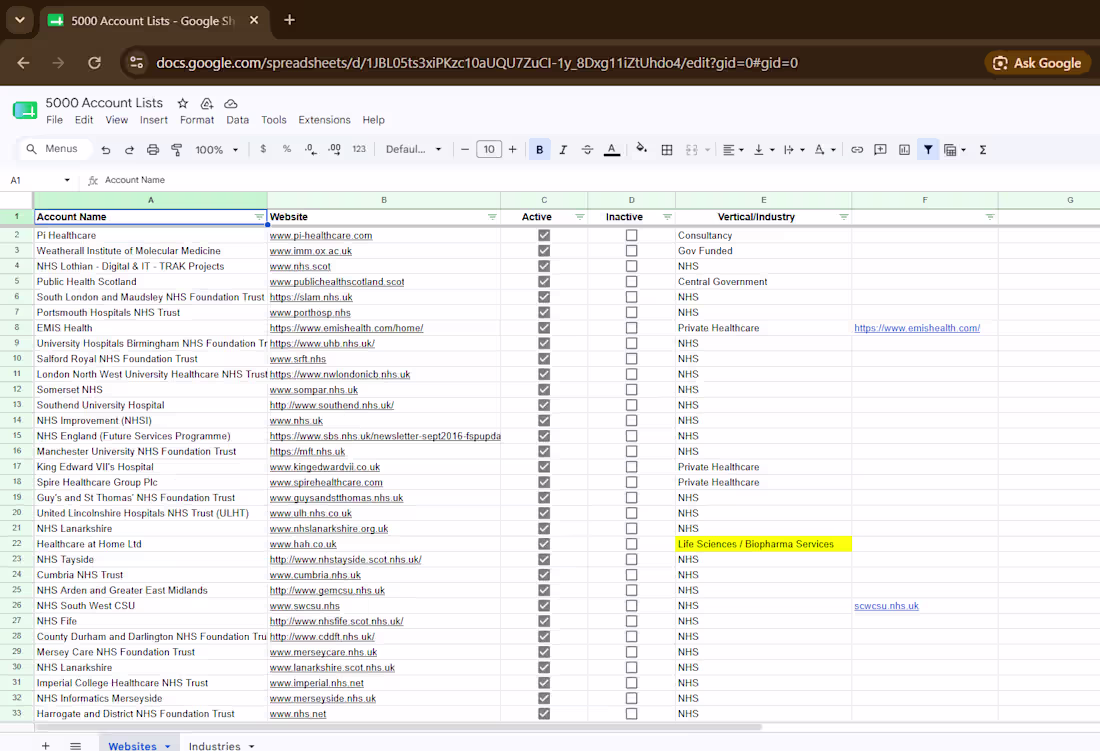The image size is (1100, 751).
Task: Star the 5000 Account Lists document
Action: 183,103
